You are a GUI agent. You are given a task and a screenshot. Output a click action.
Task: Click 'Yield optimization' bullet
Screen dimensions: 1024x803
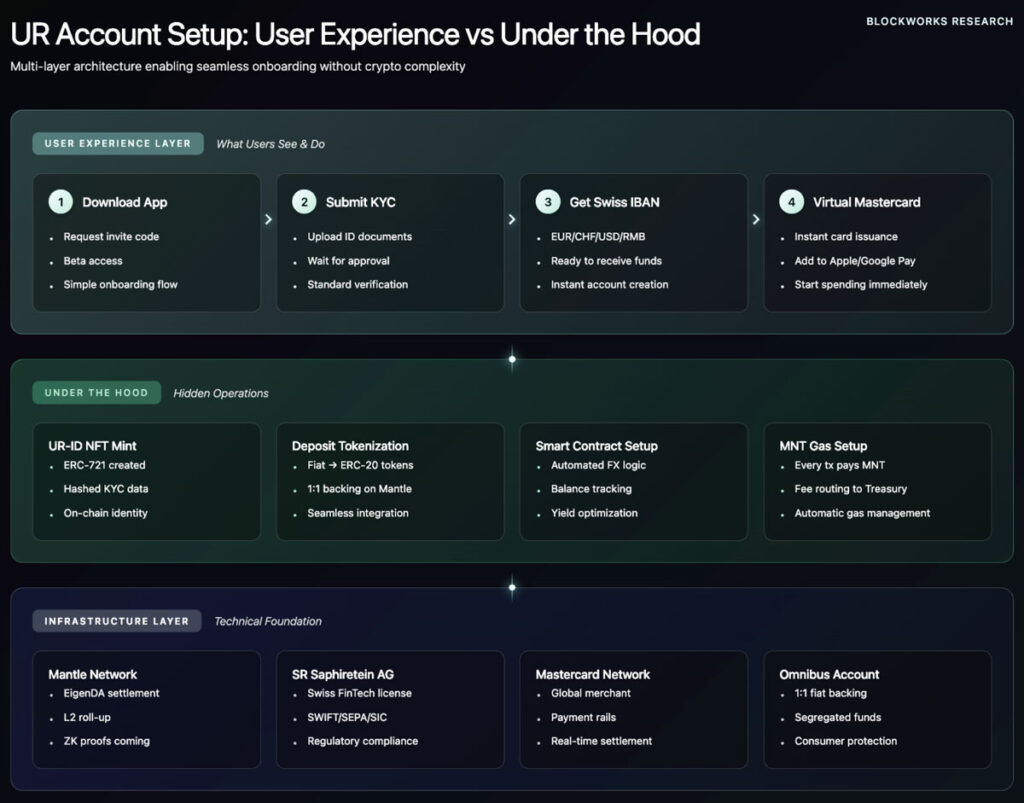[x=594, y=513]
